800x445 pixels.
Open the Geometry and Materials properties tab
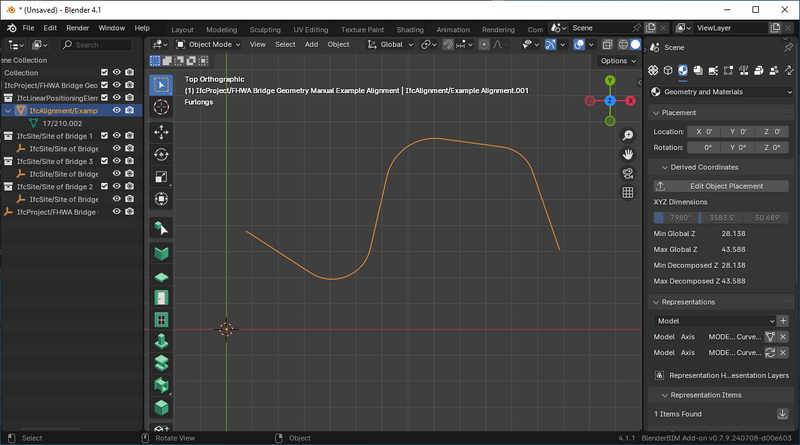tap(683, 70)
